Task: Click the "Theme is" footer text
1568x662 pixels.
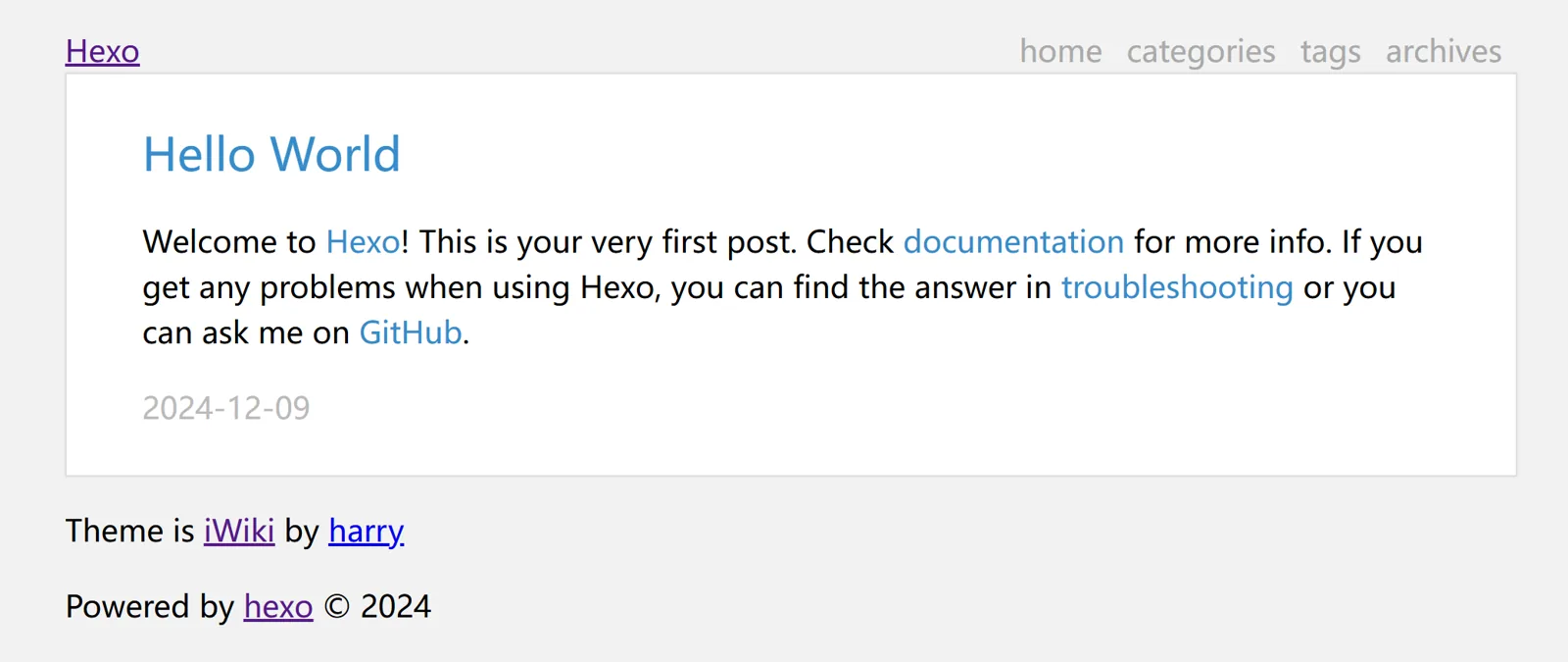Action: tap(129, 531)
